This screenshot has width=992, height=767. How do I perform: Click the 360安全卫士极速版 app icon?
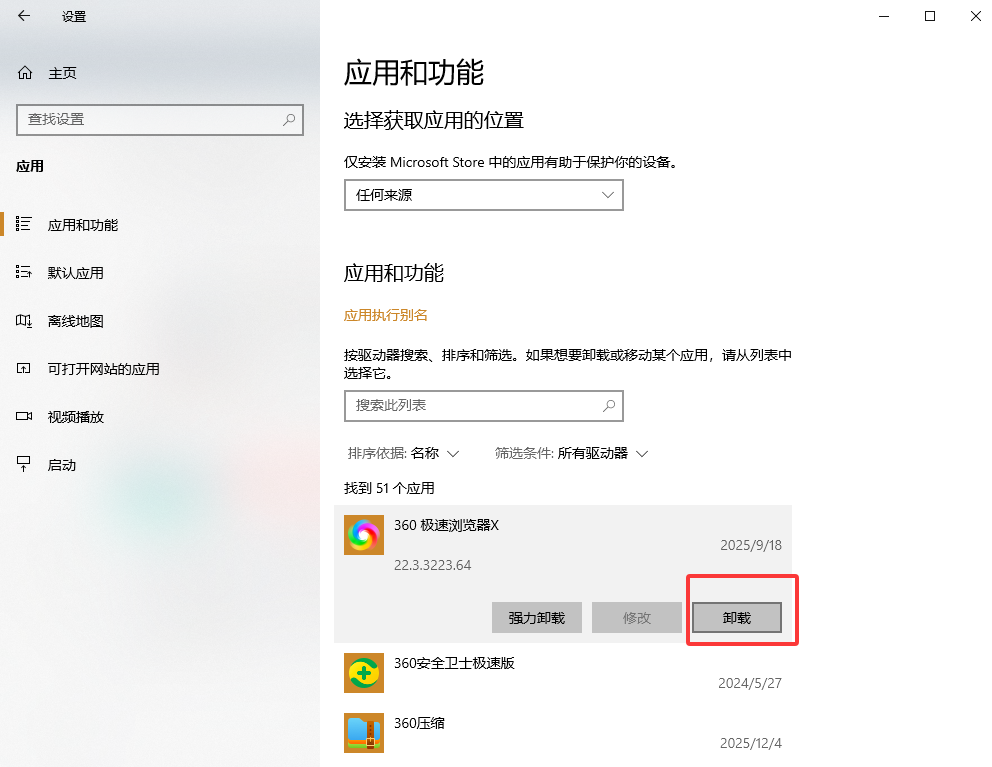click(x=363, y=672)
